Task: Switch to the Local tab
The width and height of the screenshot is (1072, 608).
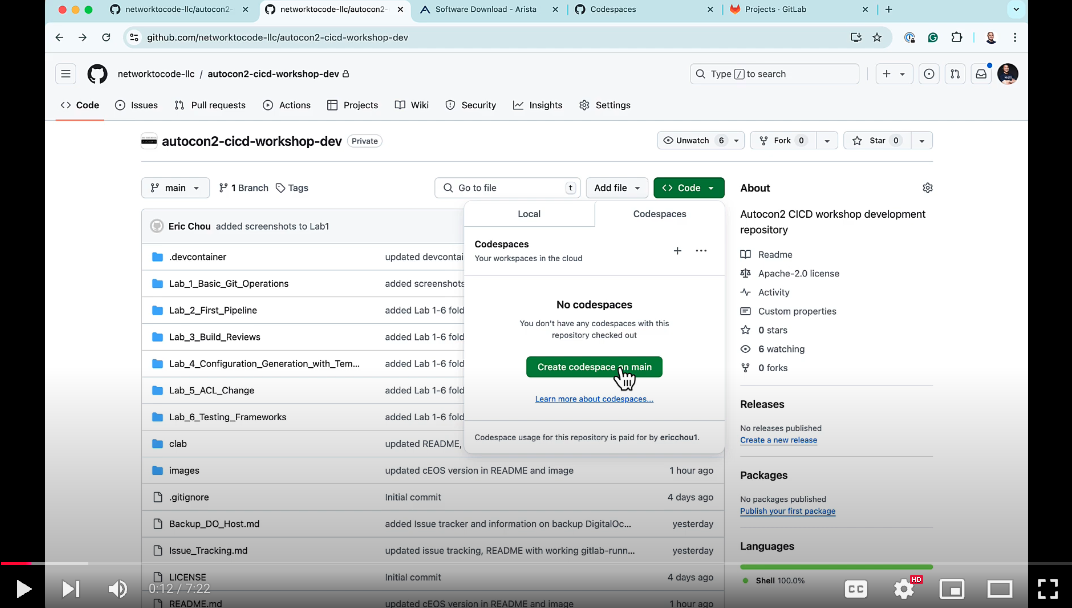Action: pos(529,214)
